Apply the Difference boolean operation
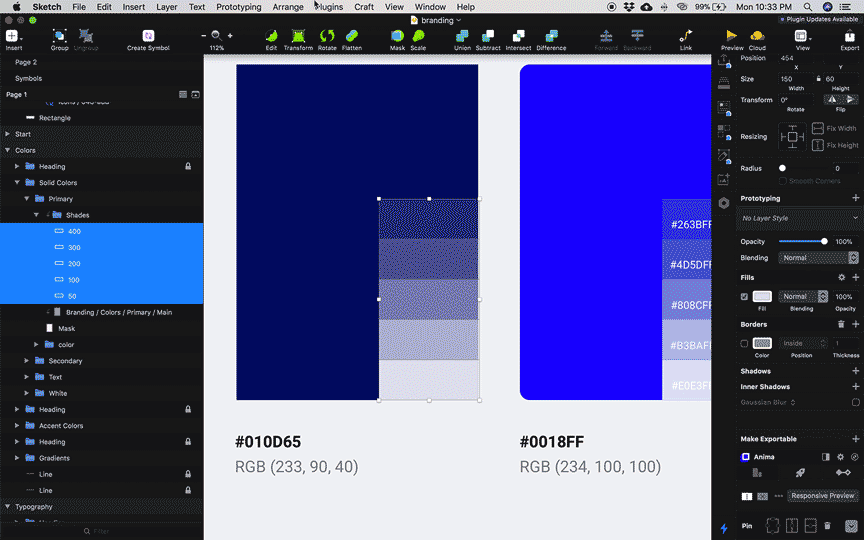Viewport: 864px width, 540px height. (551, 36)
